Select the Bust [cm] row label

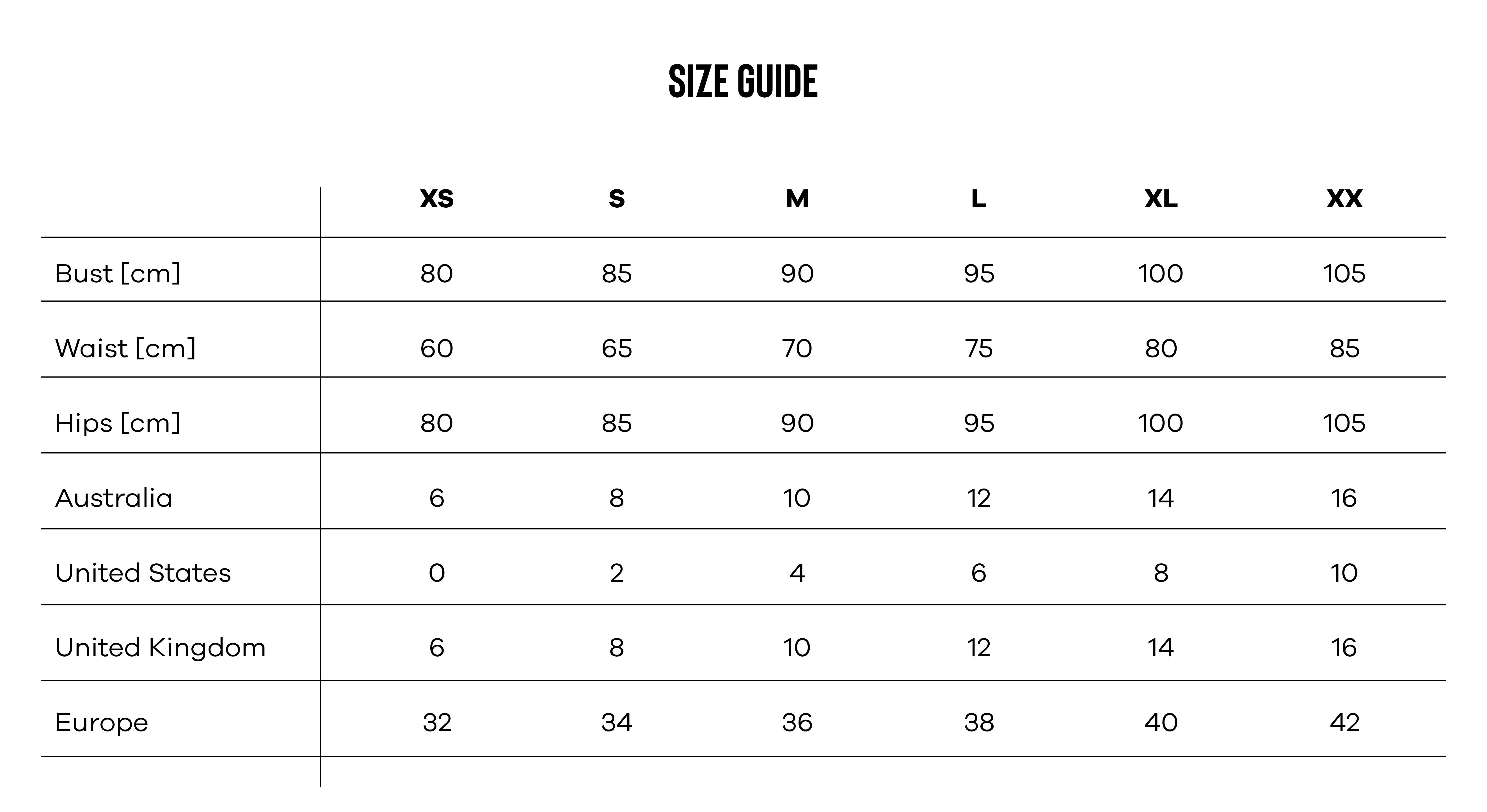118,274
